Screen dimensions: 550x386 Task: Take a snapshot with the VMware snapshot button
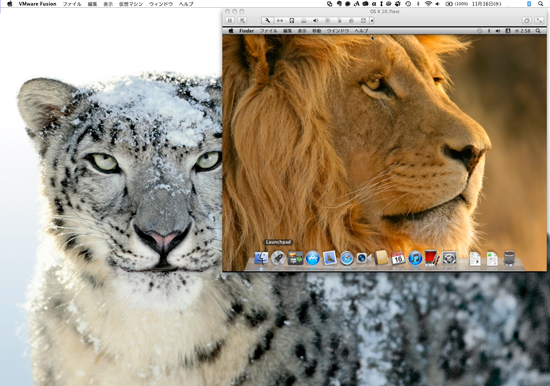pyautogui.click(x=242, y=21)
